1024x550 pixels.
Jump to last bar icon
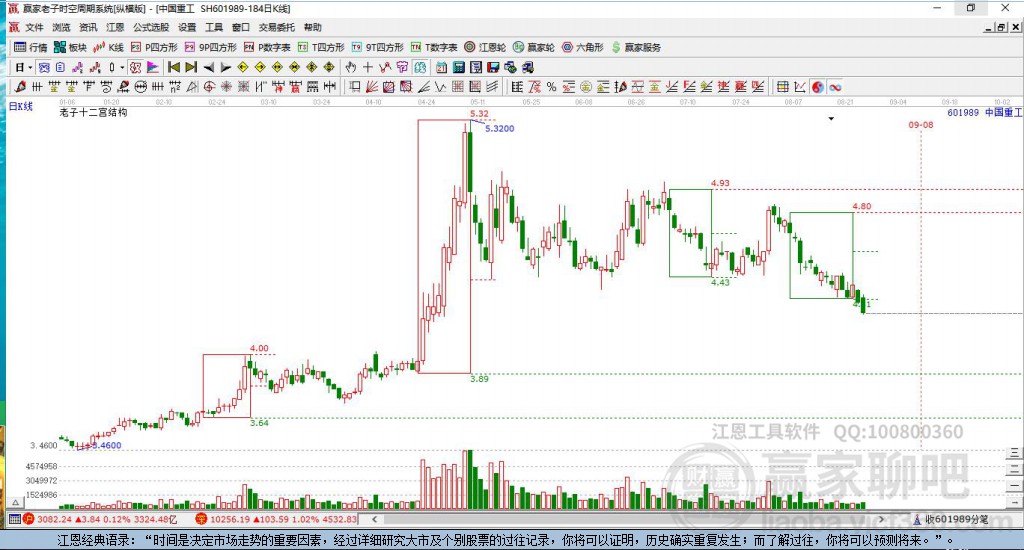(x=191, y=67)
